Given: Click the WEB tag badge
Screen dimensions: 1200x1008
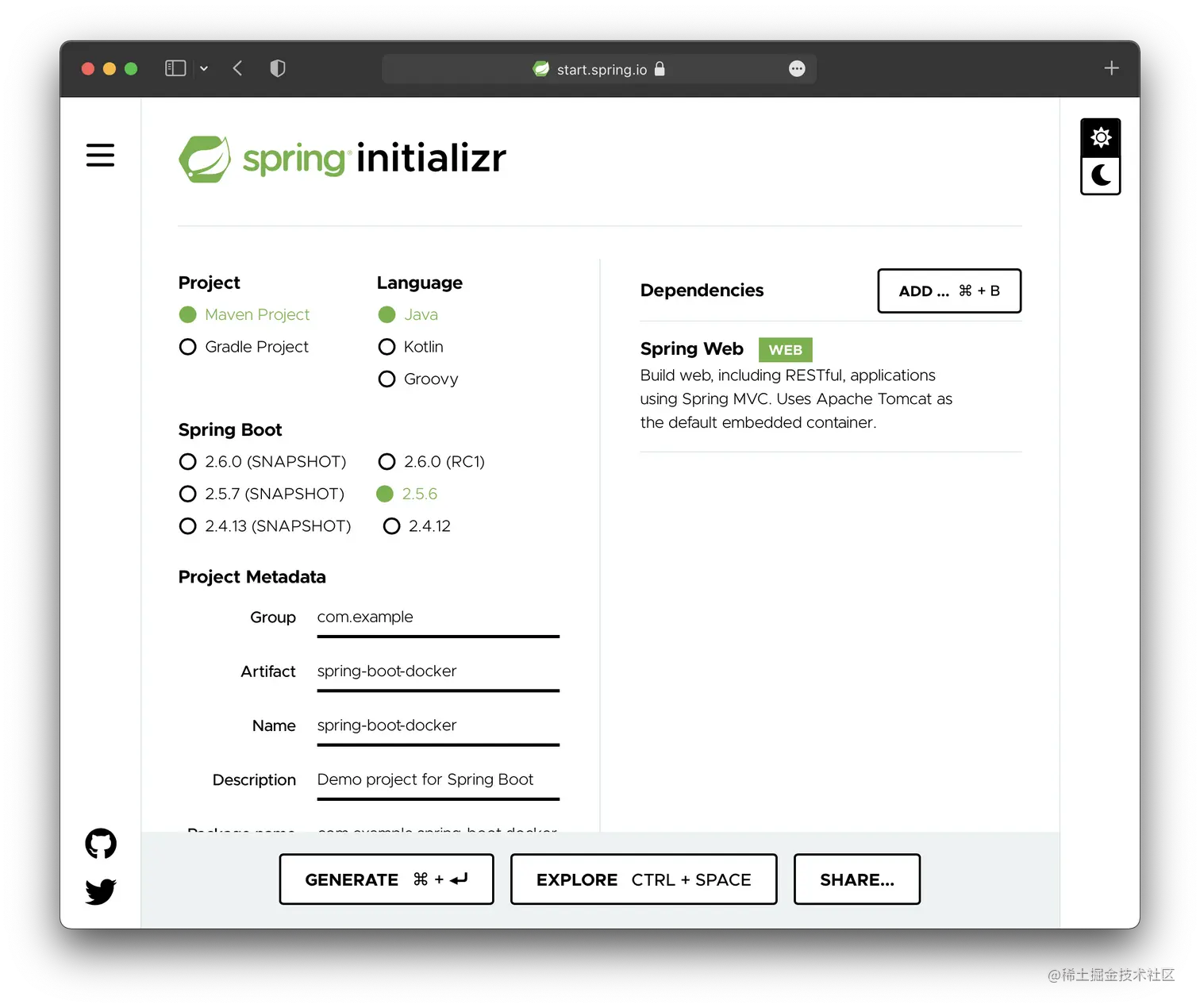Looking at the screenshot, I should (x=785, y=350).
